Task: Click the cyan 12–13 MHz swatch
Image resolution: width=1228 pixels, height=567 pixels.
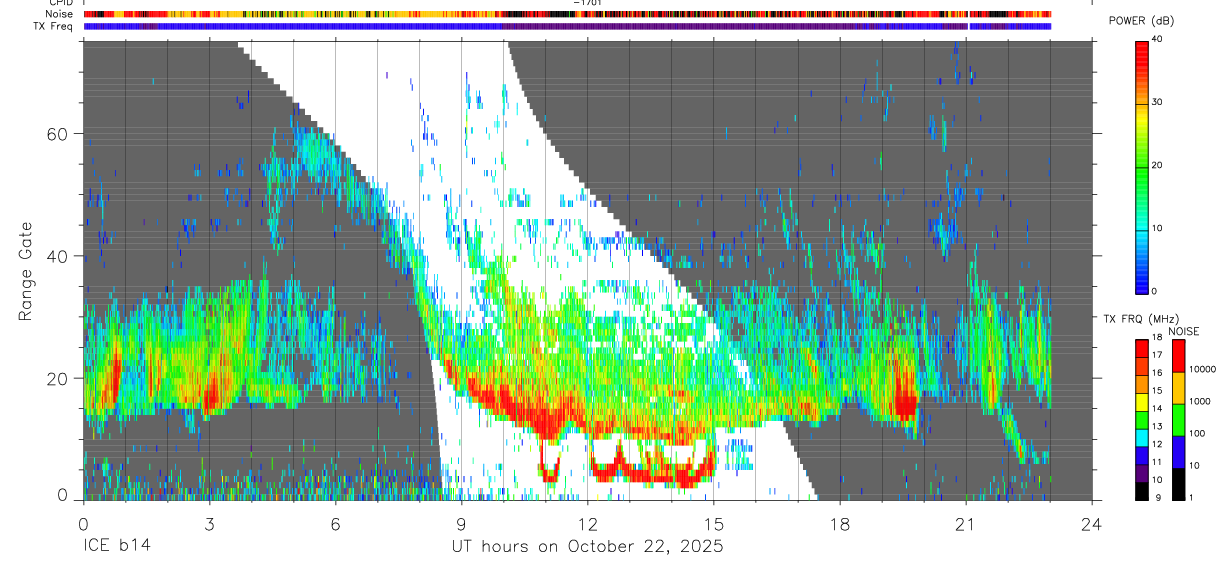Action: 1142,436
